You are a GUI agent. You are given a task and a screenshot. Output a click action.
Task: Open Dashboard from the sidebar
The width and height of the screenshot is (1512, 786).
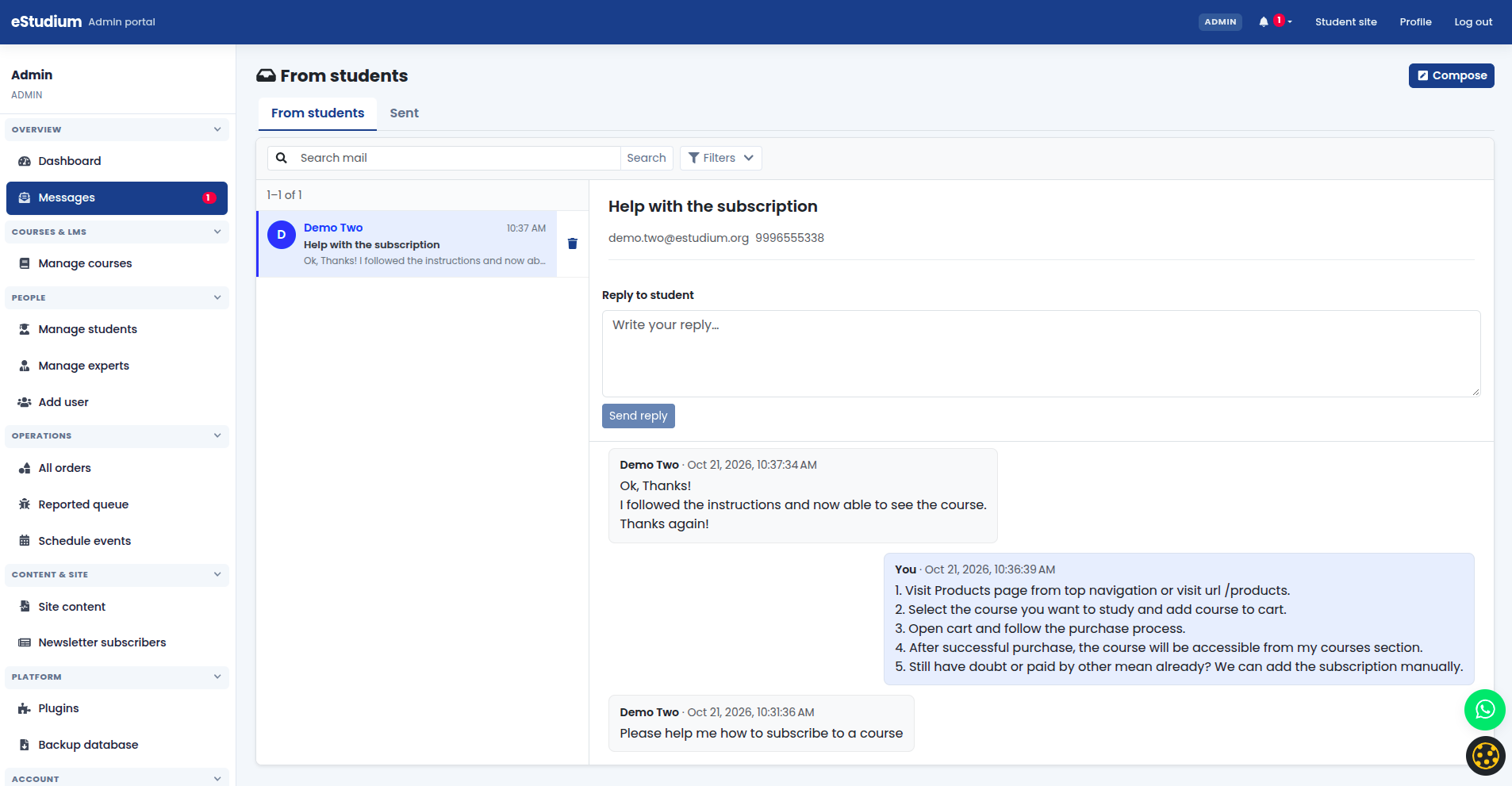(x=117, y=161)
